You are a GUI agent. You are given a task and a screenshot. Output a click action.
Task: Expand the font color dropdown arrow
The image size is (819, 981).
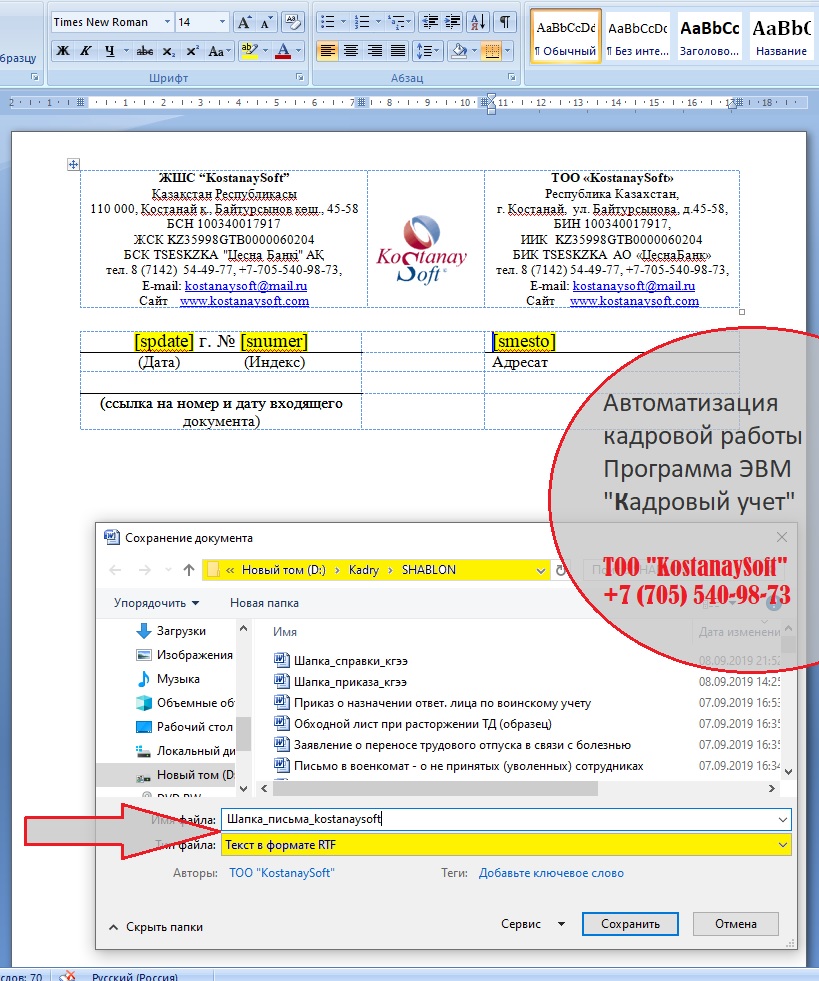point(298,51)
